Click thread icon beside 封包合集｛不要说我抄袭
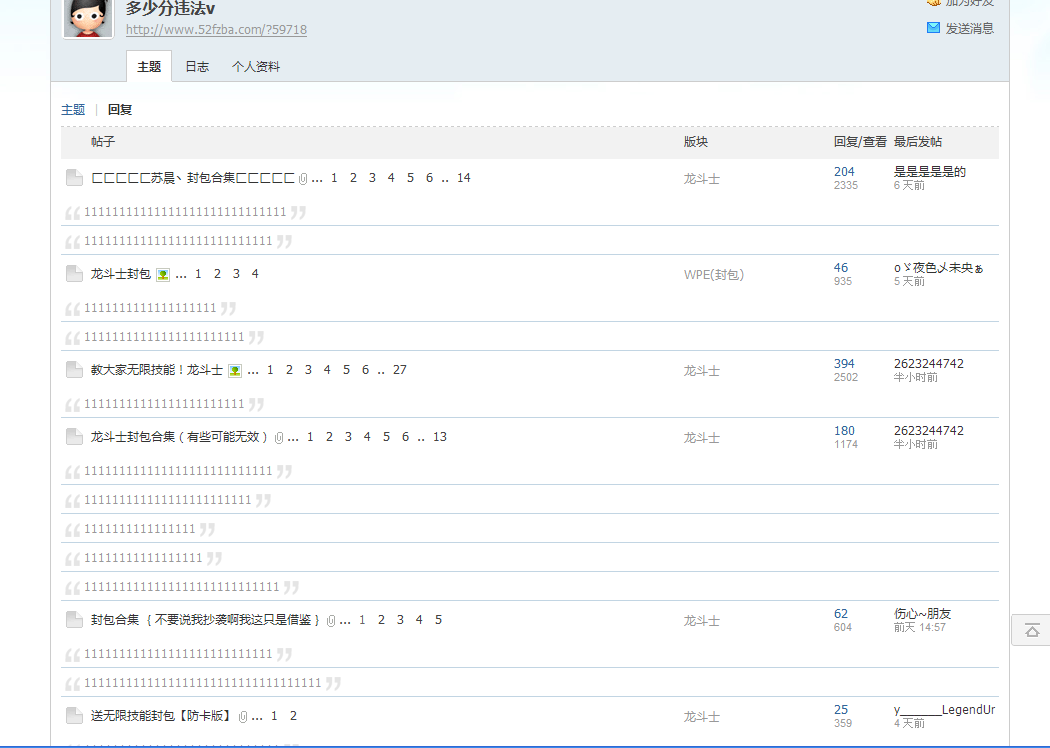 (x=74, y=619)
